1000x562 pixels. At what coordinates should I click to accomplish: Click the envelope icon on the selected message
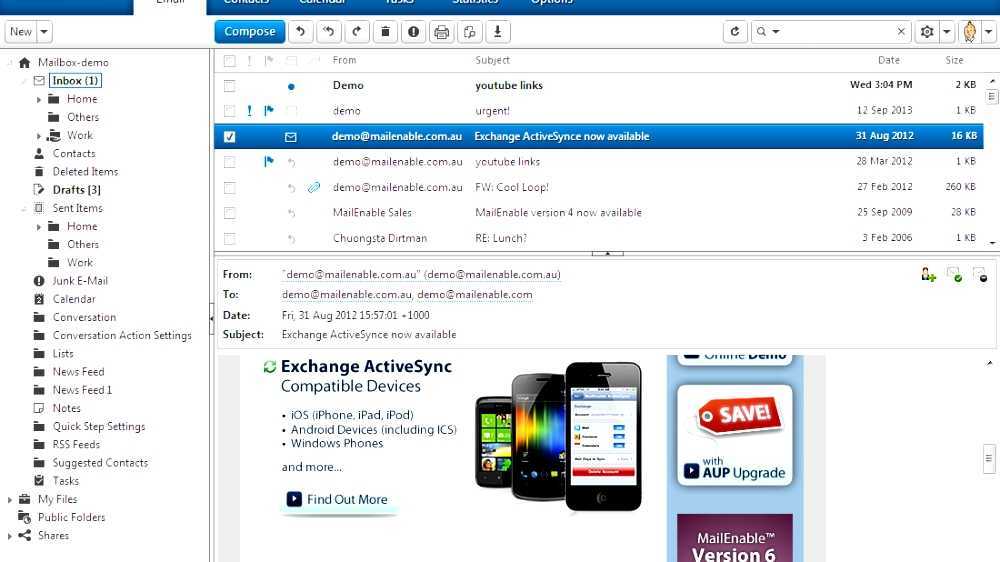[291, 137]
